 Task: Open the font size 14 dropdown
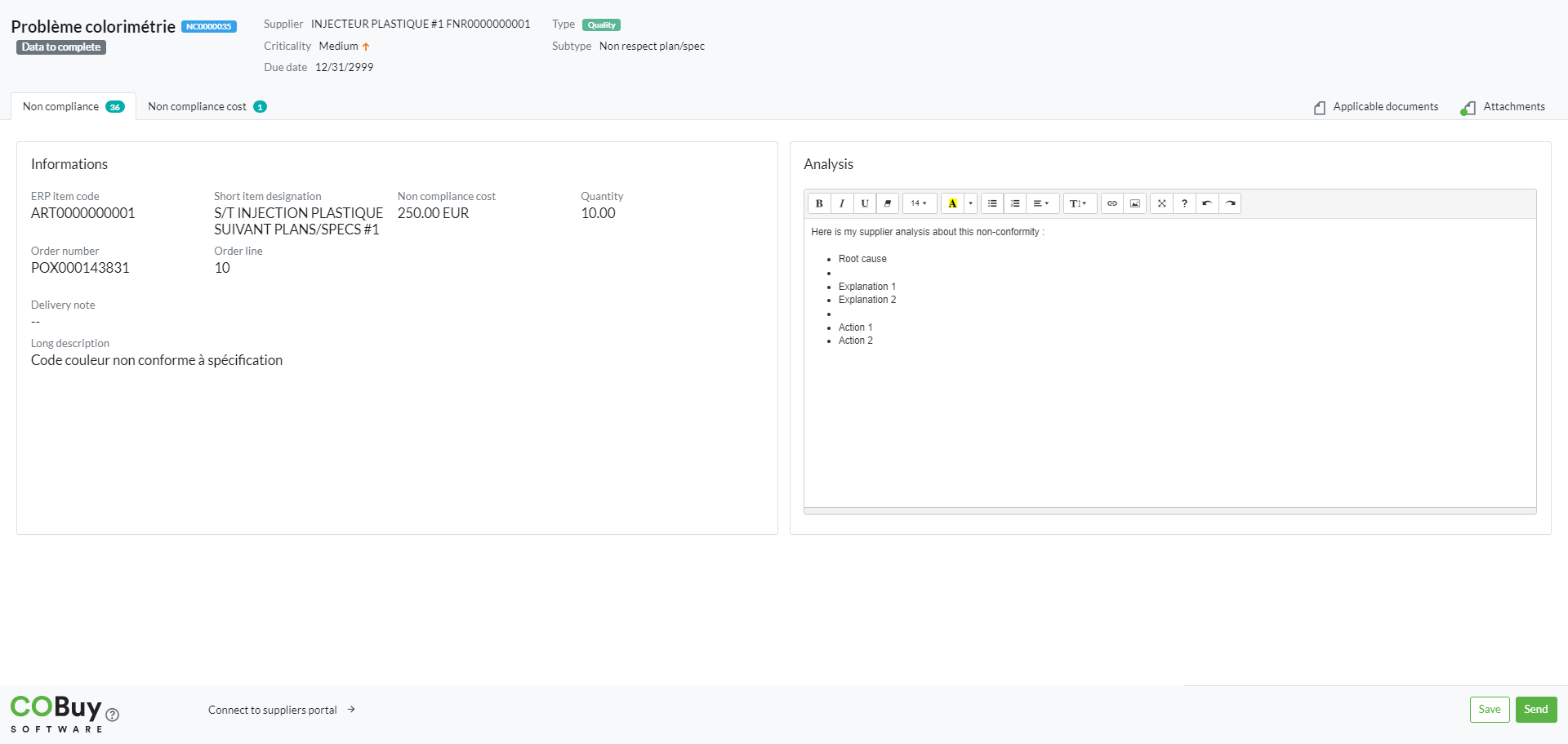coord(919,203)
